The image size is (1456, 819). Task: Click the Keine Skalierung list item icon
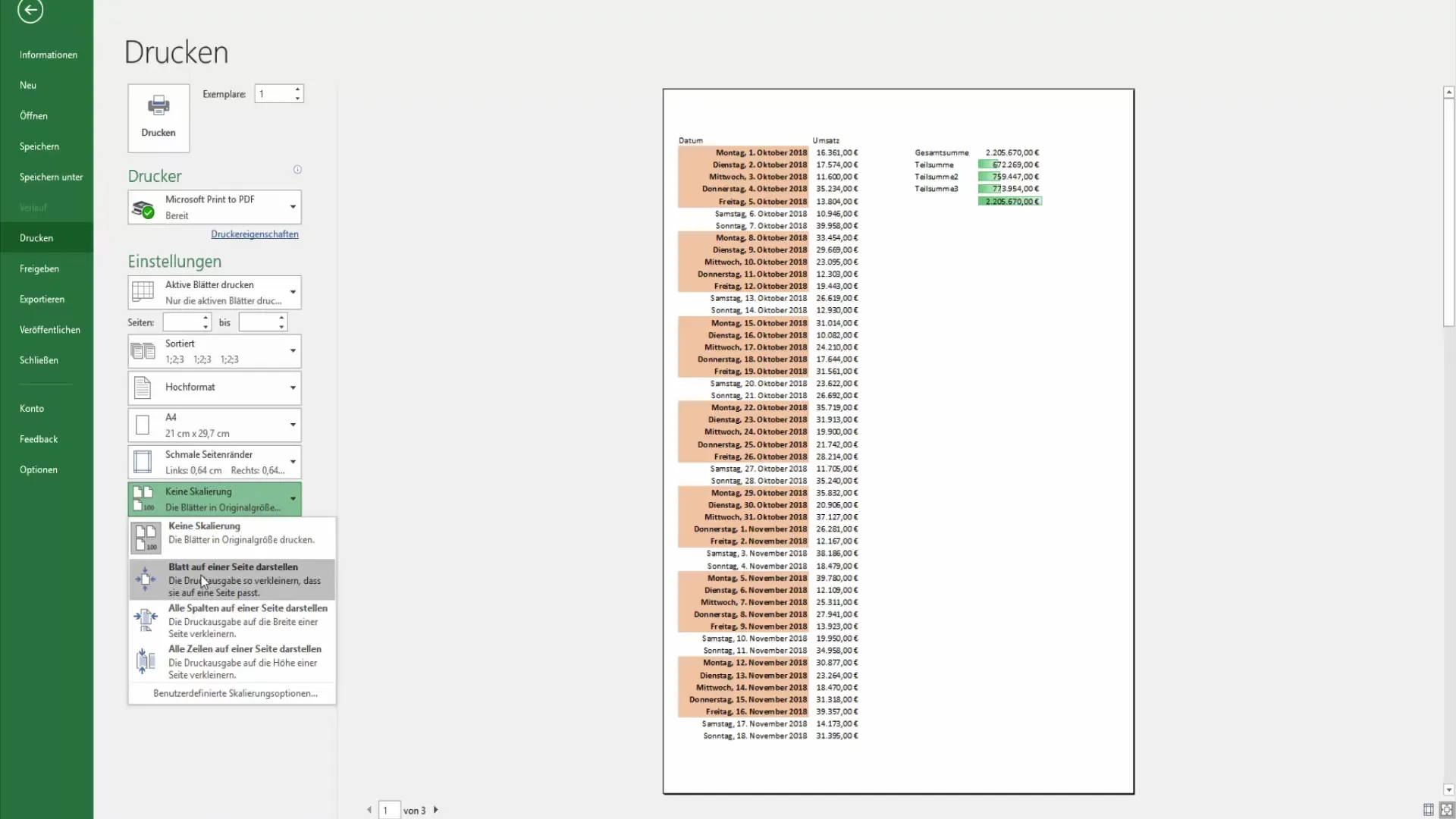[x=146, y=538]
